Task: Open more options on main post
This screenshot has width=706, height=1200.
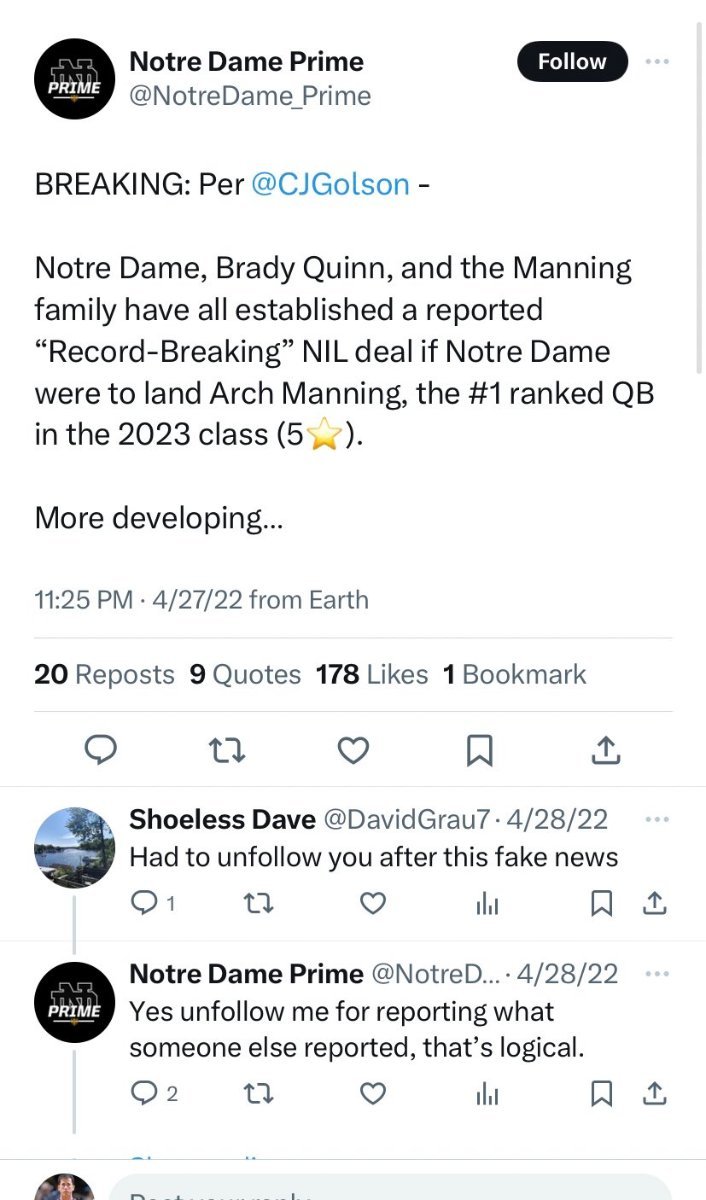Action: click(657, 62)
